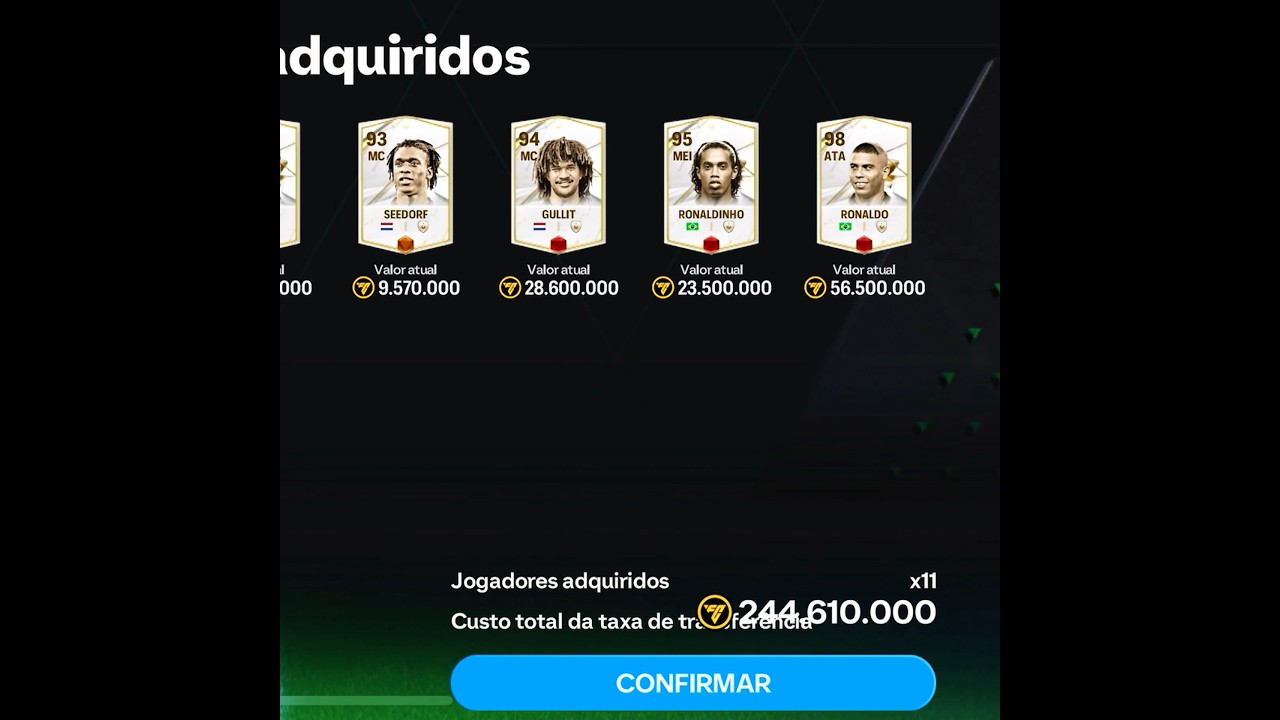Screen dimensions: 1280x720
Task: Select the Gullit 94 MC player card
Action: [558, 185]
